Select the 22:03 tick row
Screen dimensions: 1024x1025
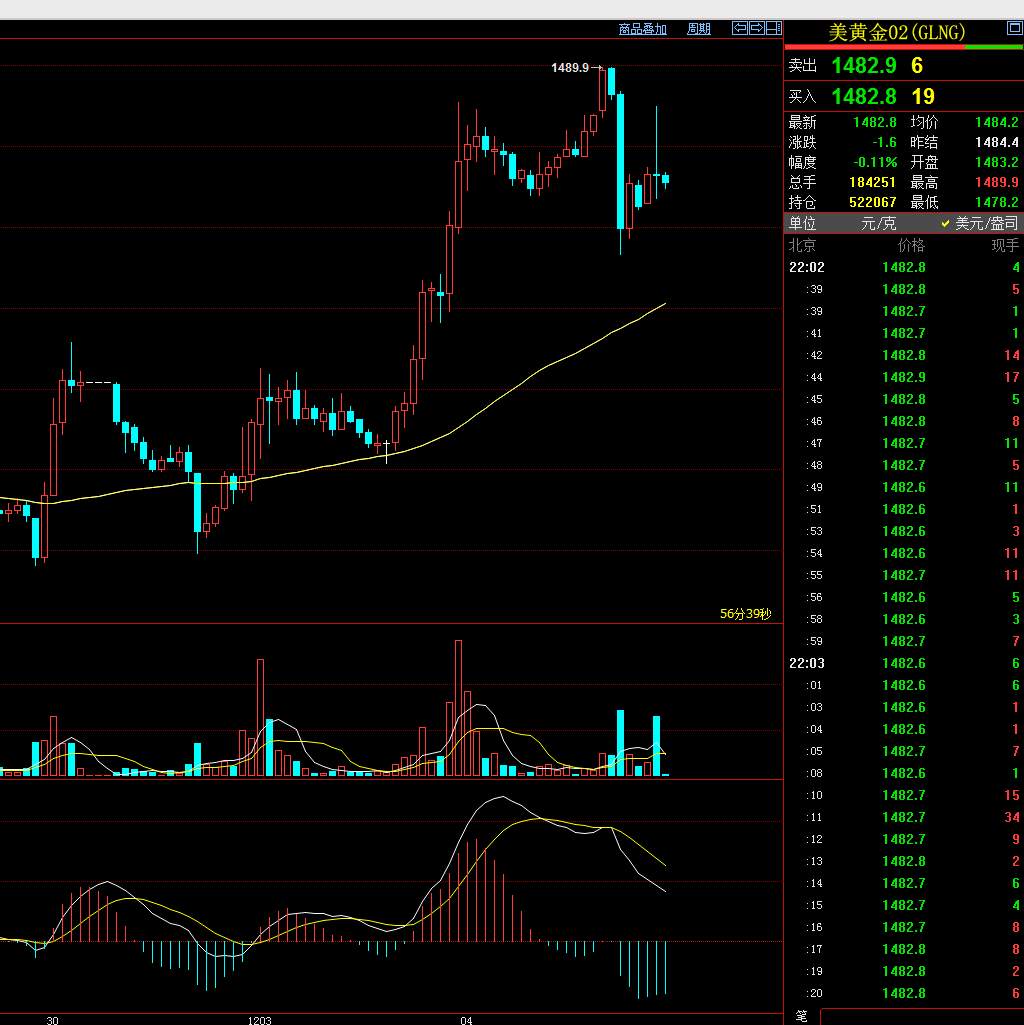(904, 663)
